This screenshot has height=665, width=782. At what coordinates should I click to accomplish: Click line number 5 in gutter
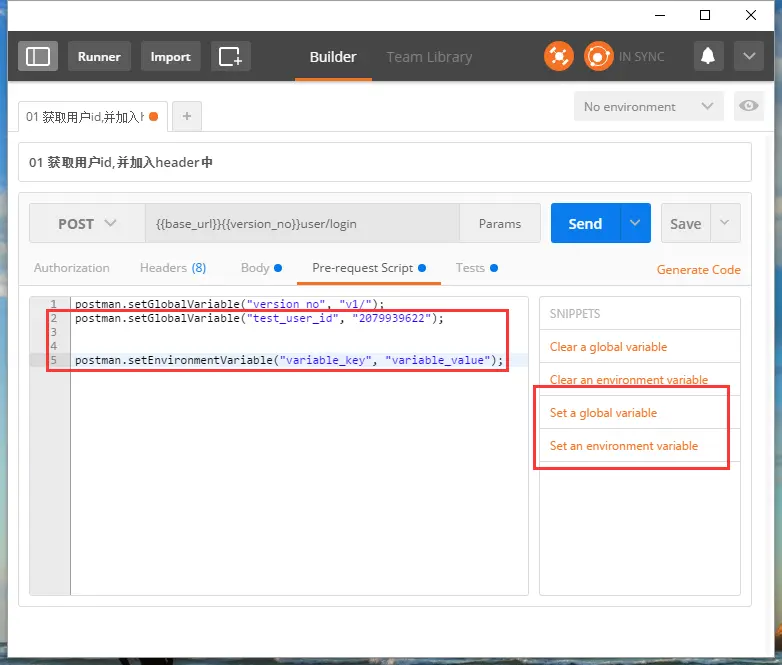pos(53,360)
